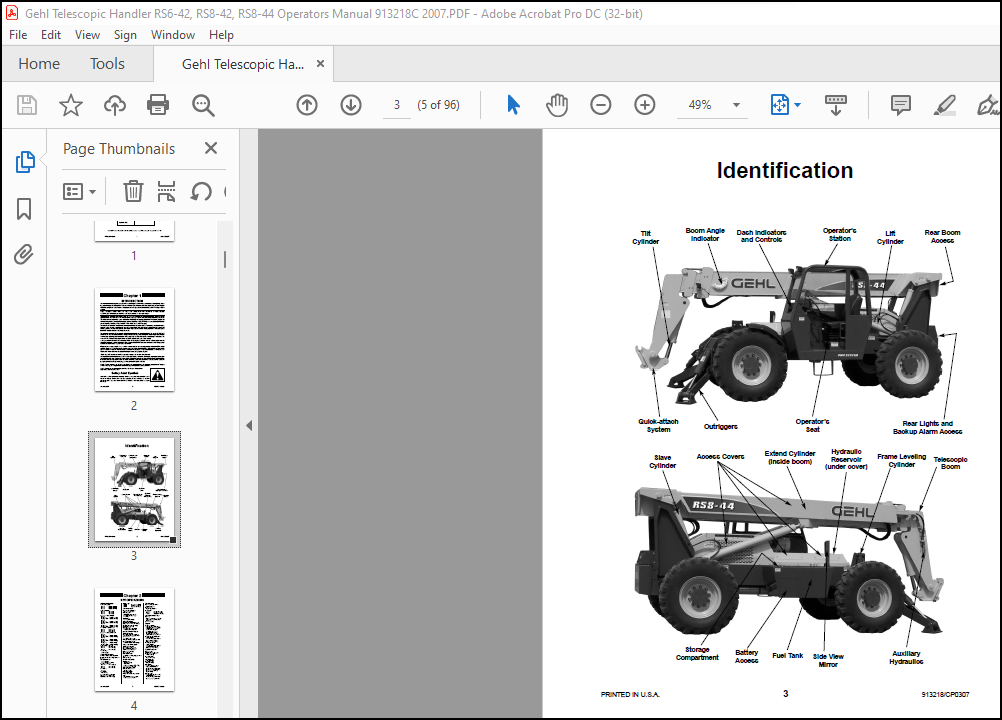Toggle the Page Thumbnails panel icon
The width and height of the screenshot is (1002, 720).
[x=24, y=162]
